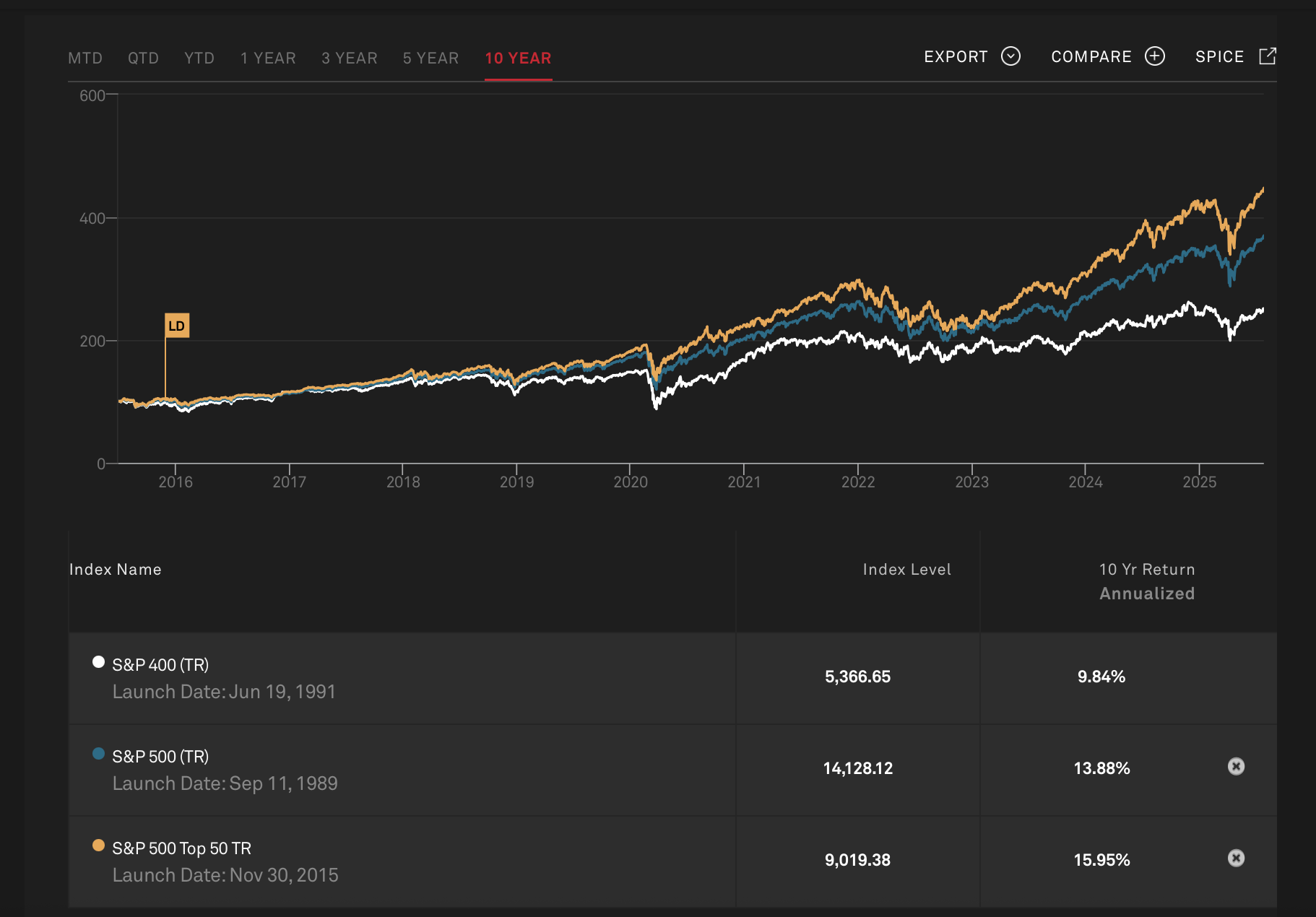The width and height of the screenshot is (1316, 917).
Task: Click Launch Date: Jun 19, 1991 text
Action: click(224, 692)
